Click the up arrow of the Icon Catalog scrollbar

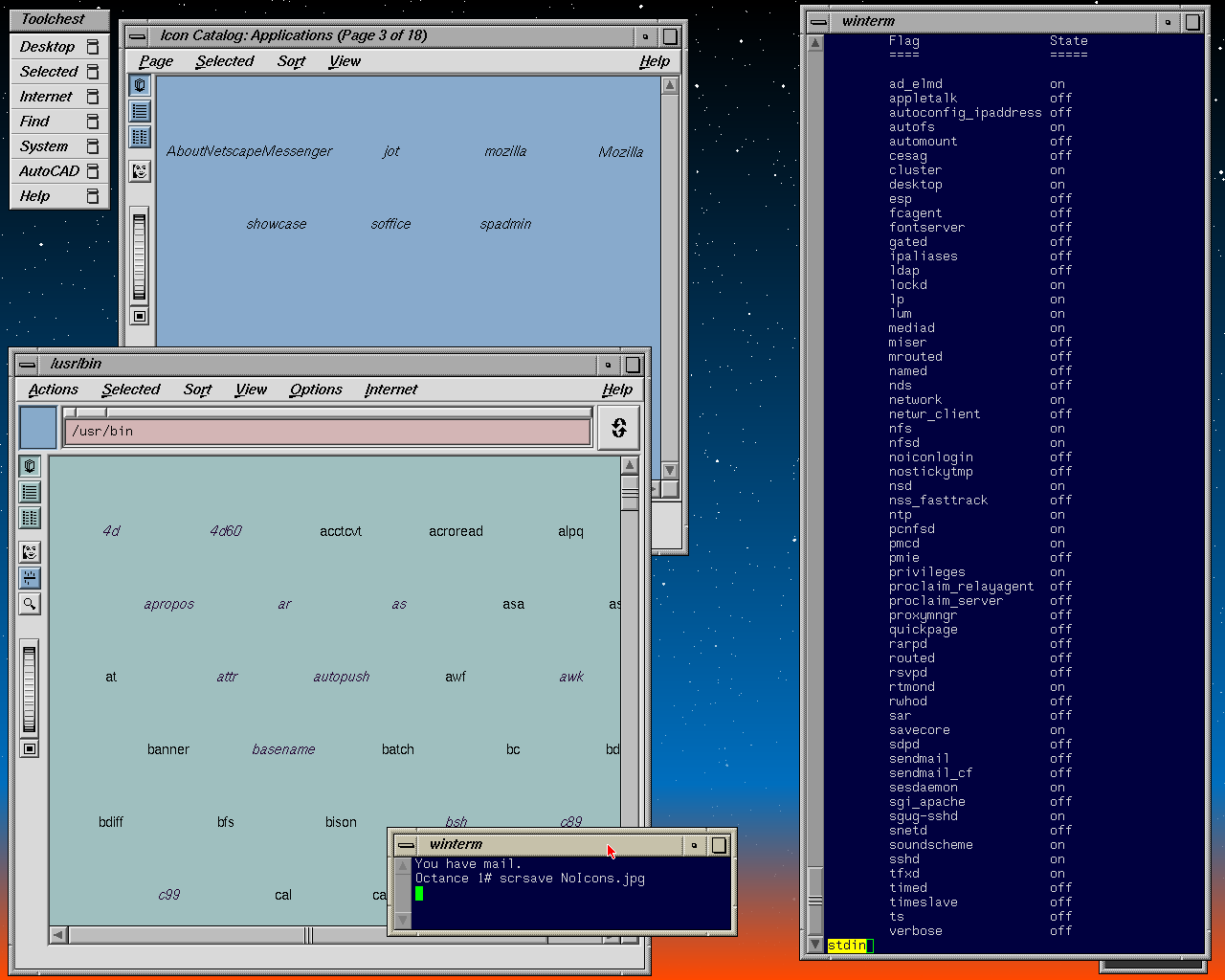tap(670, 85)
